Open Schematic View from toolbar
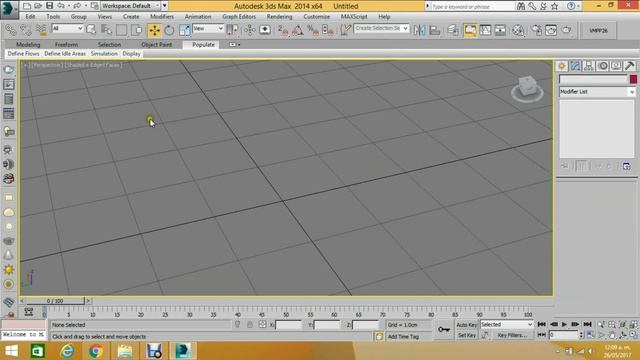The width and height of the screenshot is (640, 360). [500, 30]
